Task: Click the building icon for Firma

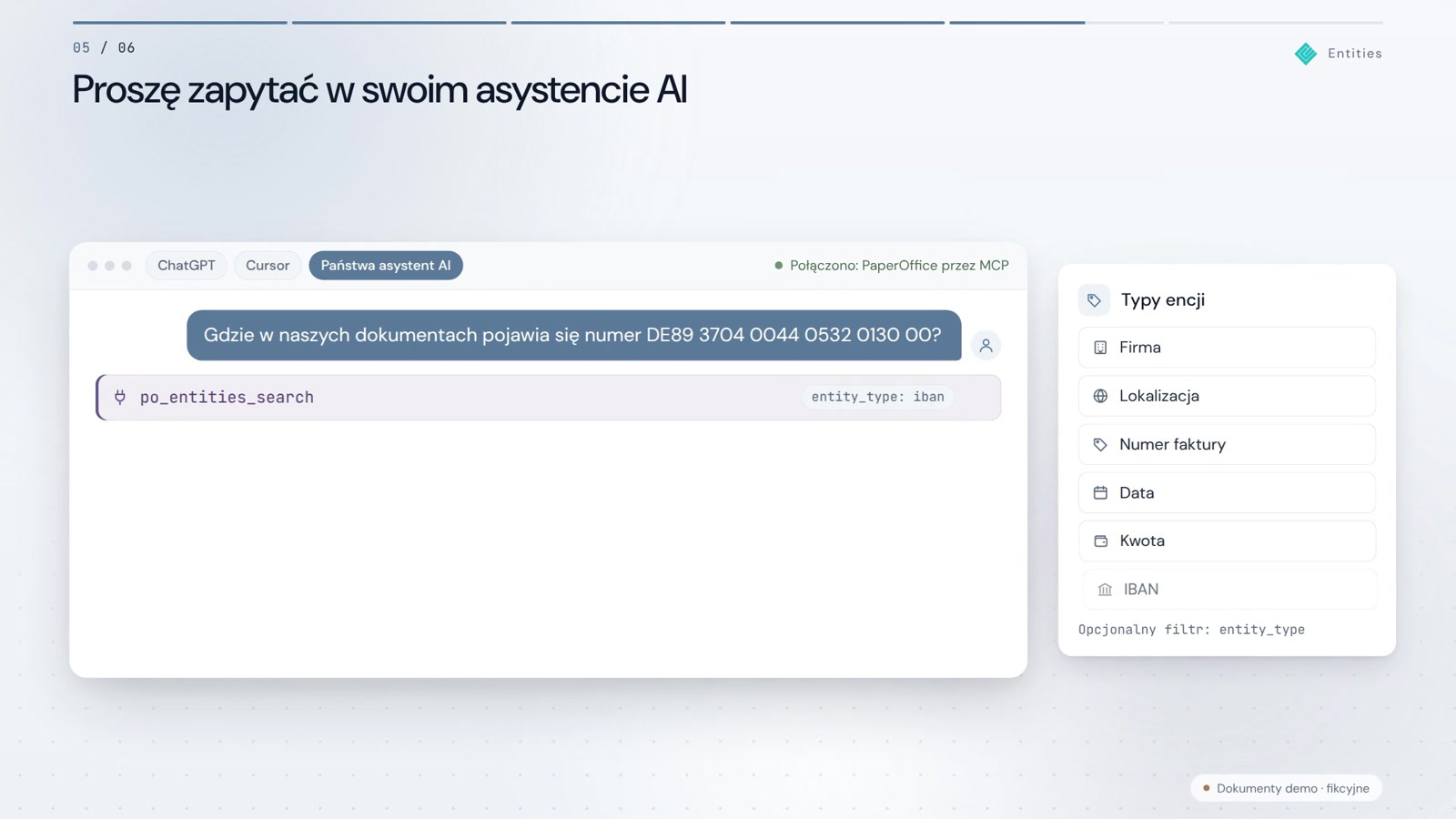Action: click(x=1100, y=348)
